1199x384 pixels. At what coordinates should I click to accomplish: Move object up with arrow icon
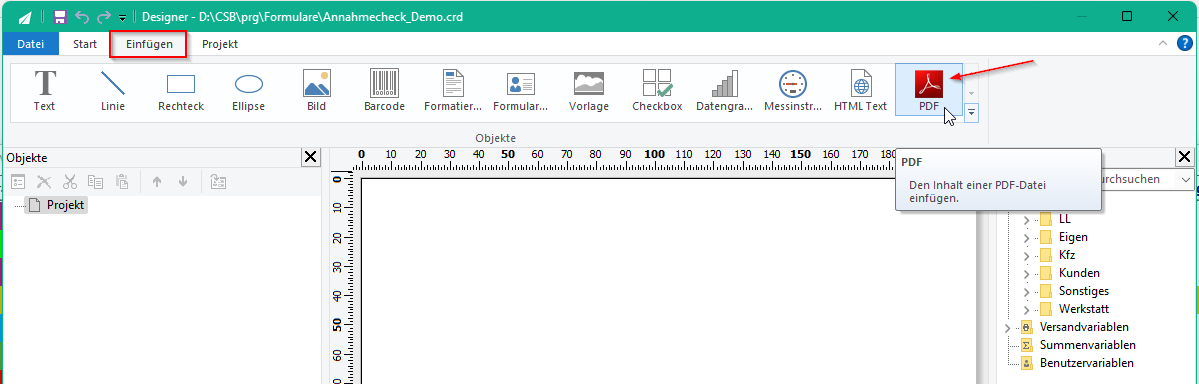157,182
